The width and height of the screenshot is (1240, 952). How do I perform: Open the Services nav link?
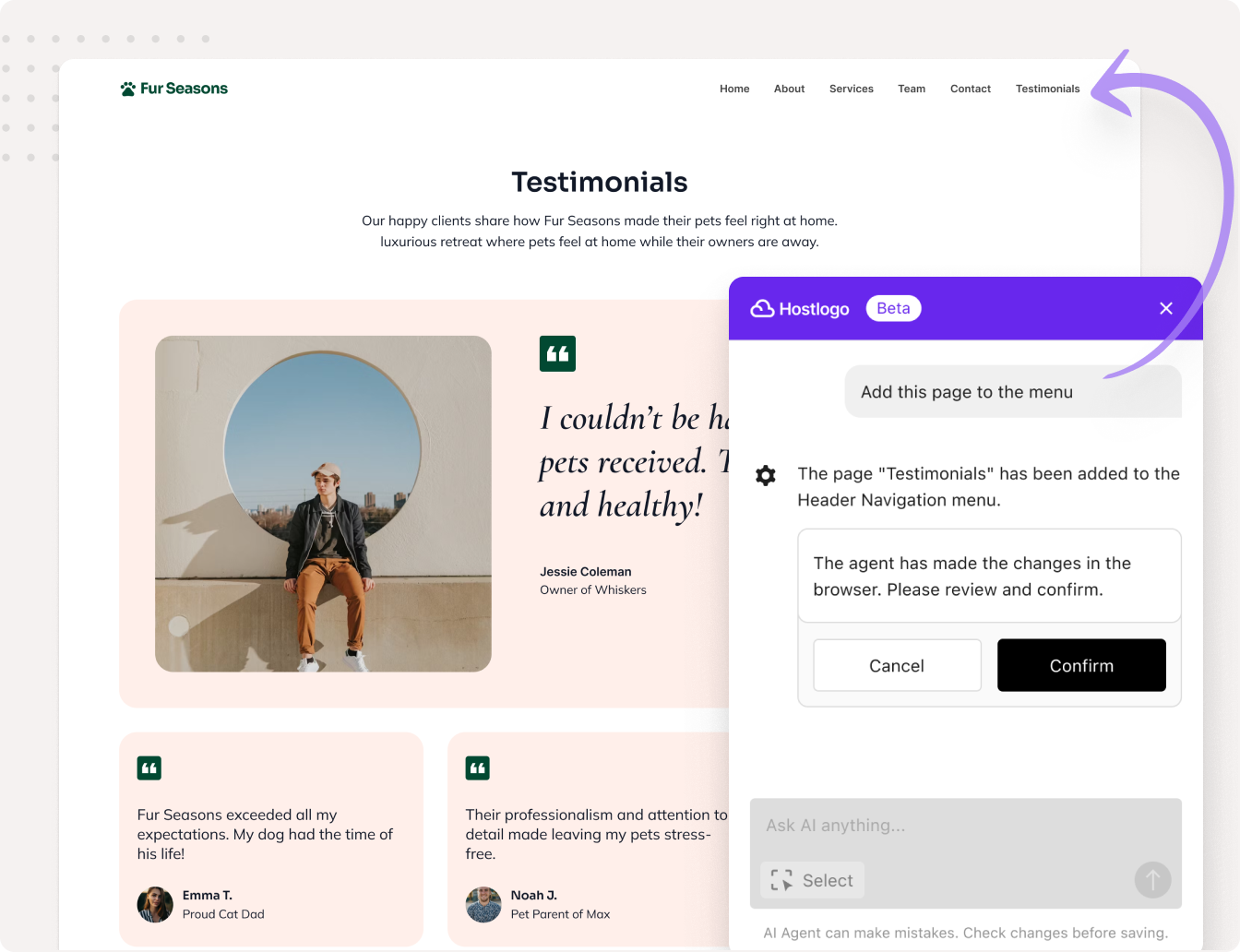[851, 89]
